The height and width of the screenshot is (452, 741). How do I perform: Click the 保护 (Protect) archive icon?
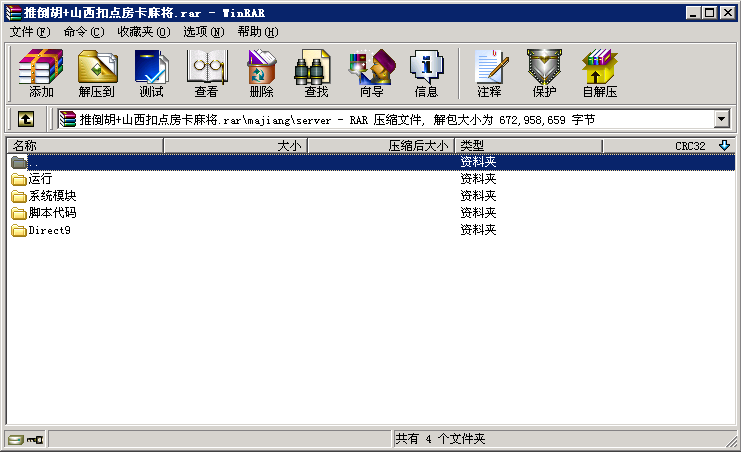pos(544,73)
